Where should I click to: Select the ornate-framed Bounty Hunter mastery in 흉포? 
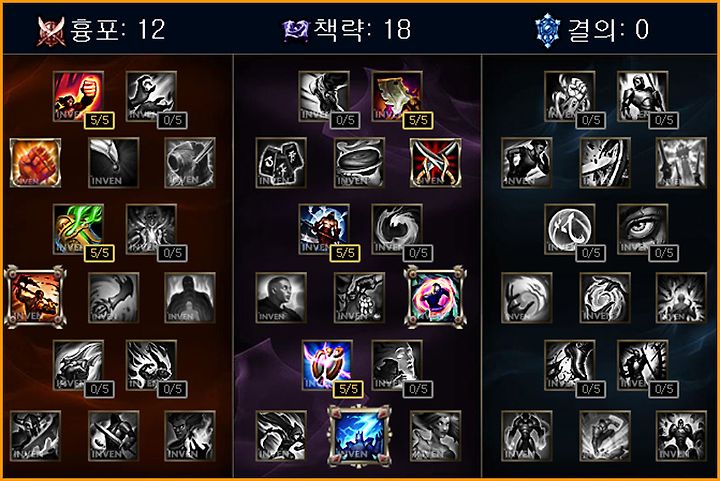pyautogui.click(x=35, y=297)
